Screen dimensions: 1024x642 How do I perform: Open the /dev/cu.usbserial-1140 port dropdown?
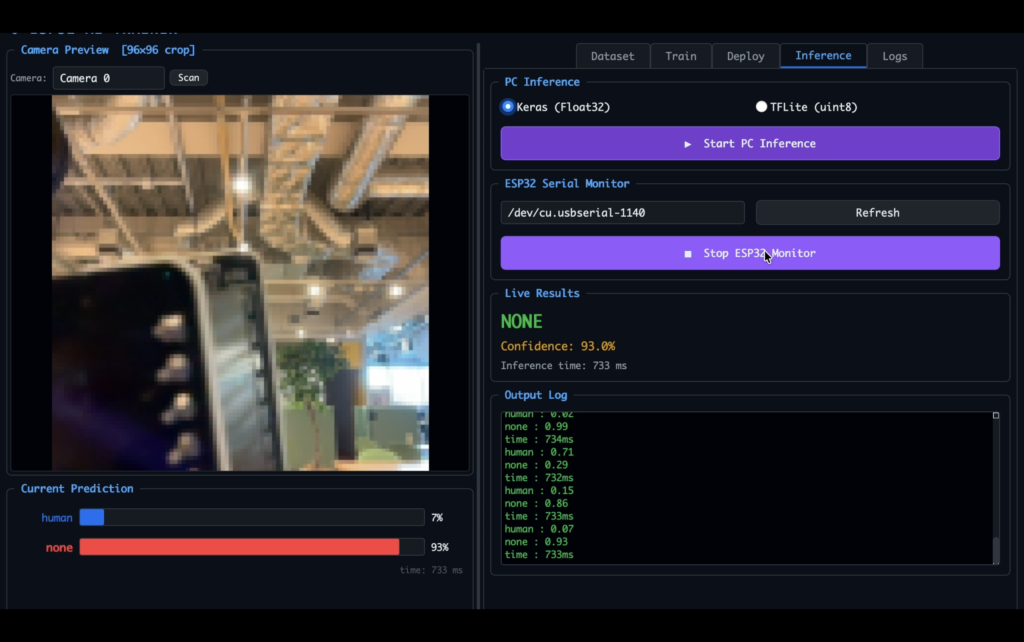pyautogui.click(x=622, y=213)
